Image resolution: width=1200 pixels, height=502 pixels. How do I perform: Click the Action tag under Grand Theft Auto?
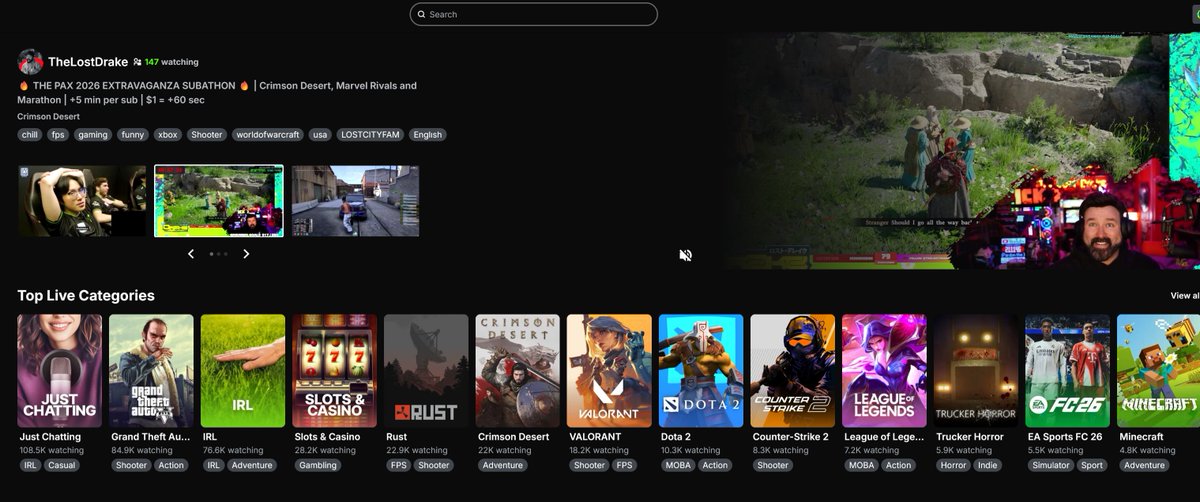171,465
